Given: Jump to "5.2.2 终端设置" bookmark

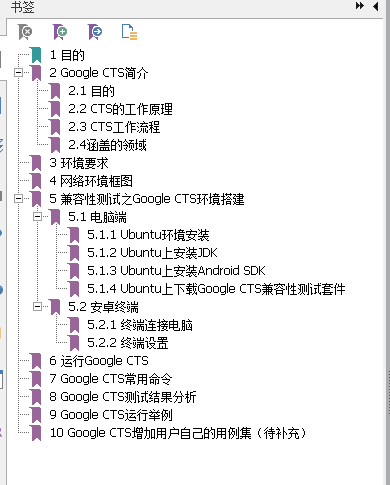Looking at the screenshot, I should pyautogui.click(x=128, y=343).
